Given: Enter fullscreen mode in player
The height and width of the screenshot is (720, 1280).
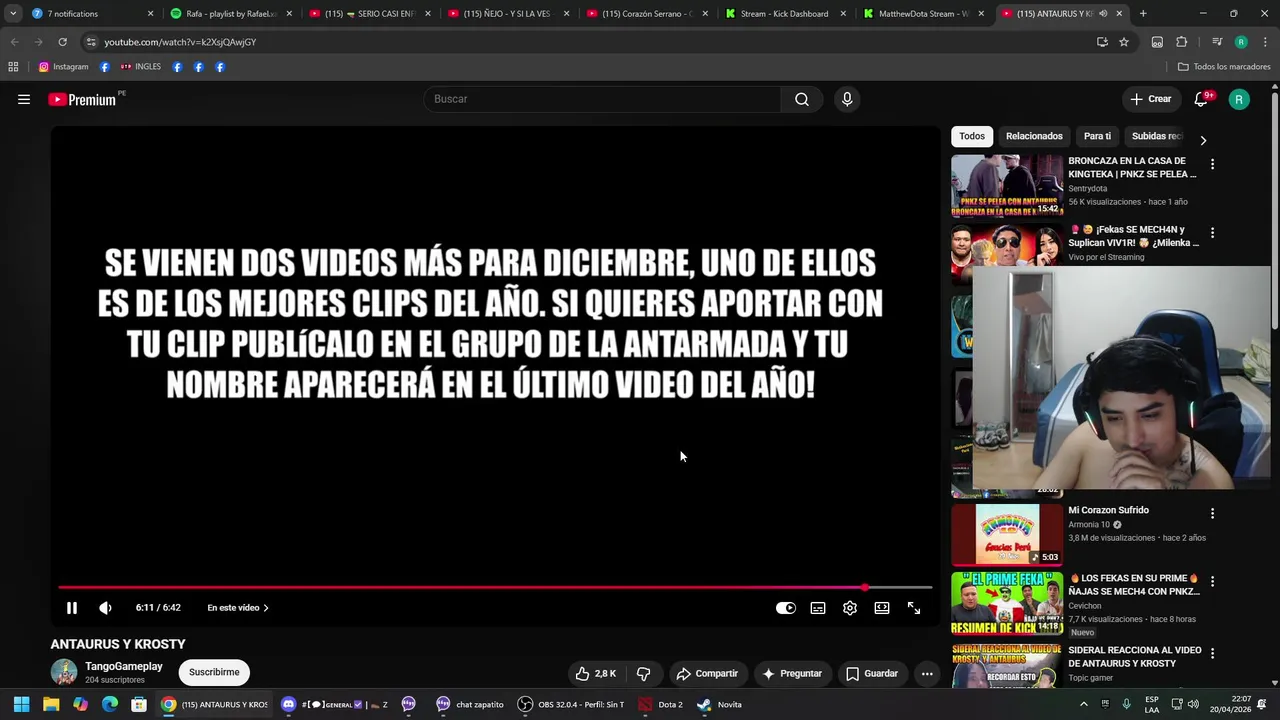Looking at the screenshot, I should click(x=914, y=608).
